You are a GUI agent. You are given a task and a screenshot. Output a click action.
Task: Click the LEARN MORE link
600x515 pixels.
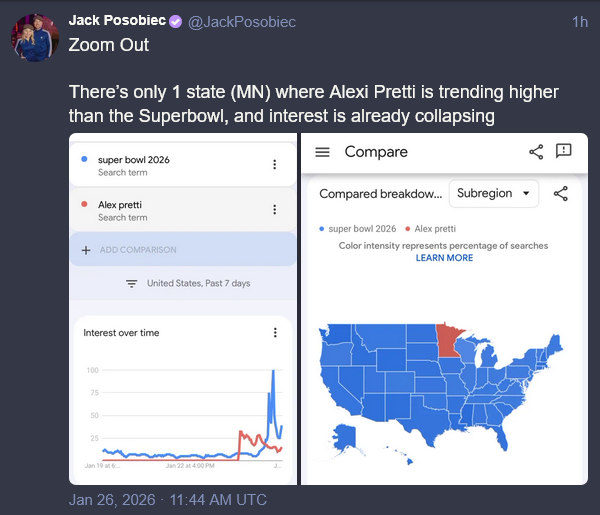[444, 258]
